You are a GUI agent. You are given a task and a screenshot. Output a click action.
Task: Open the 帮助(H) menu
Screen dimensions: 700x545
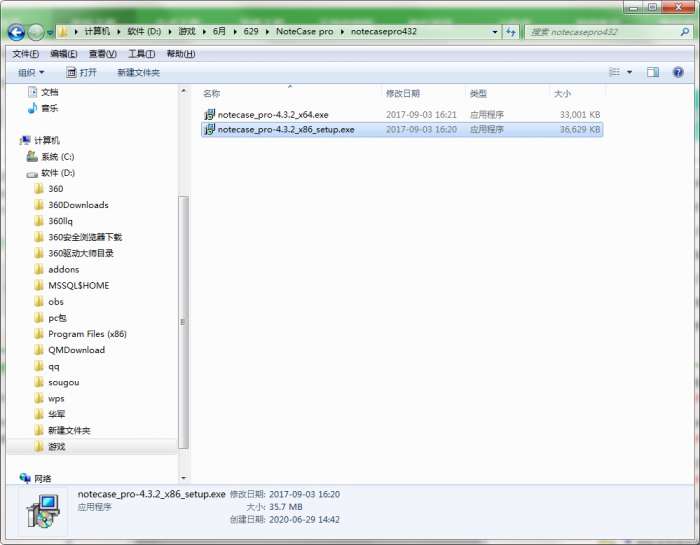pyautogui.click(x=181, y=54)
